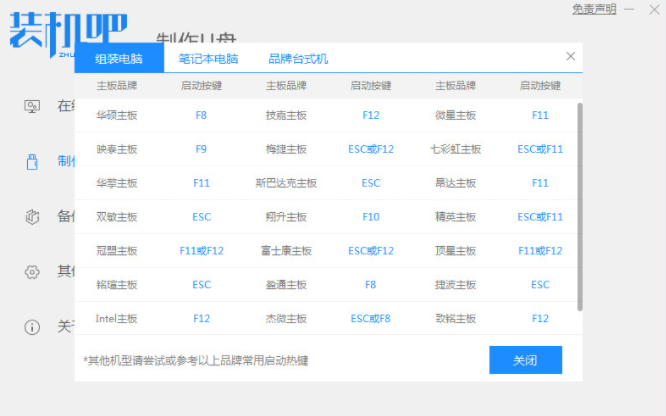Image resolution: width=666 pixels, height=416 pixels.
Task: Open the 品牌台式机 tab
Action: pyautogui.click(x=298, y=59)
